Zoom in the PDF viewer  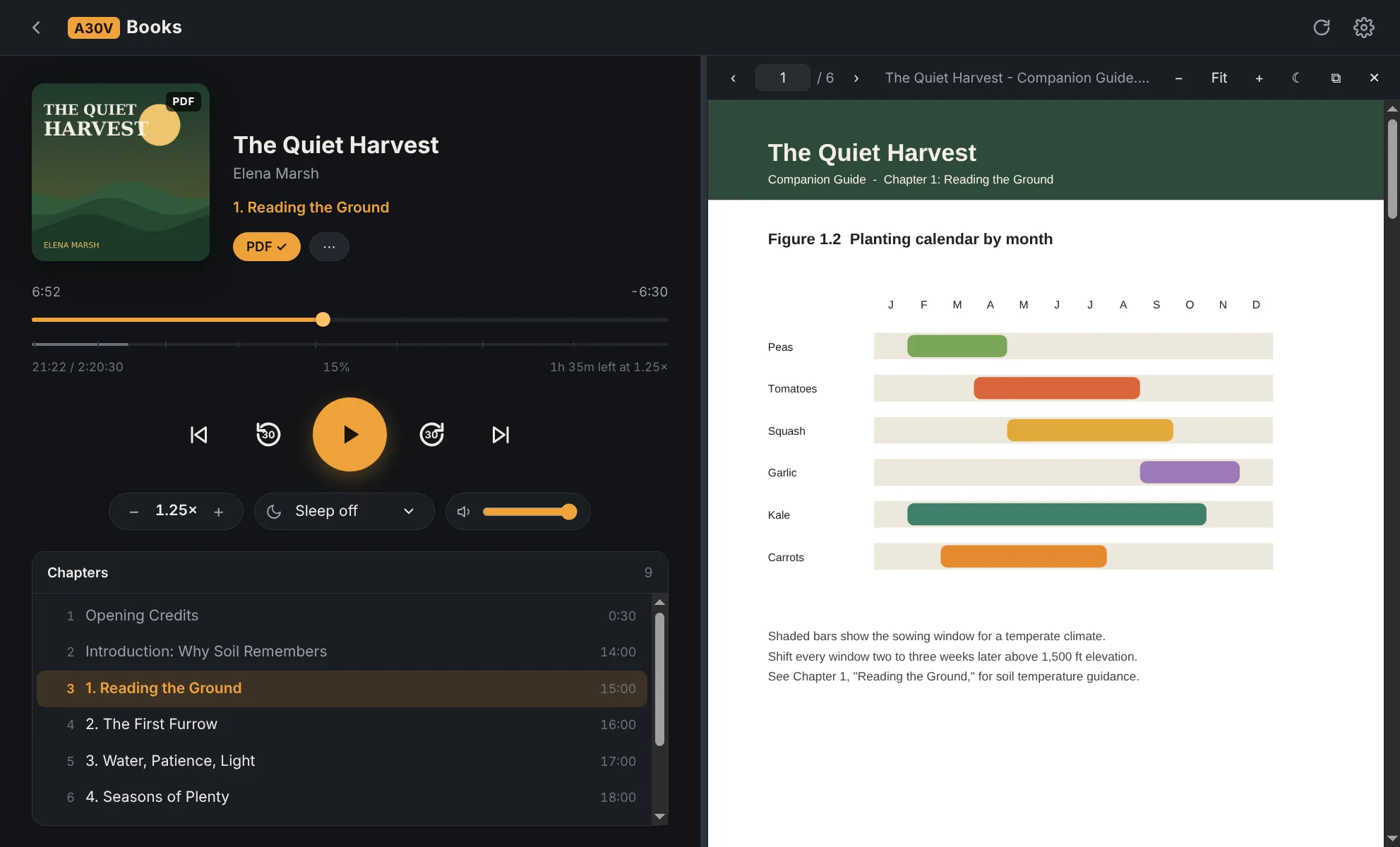(x=1259, y=78)
